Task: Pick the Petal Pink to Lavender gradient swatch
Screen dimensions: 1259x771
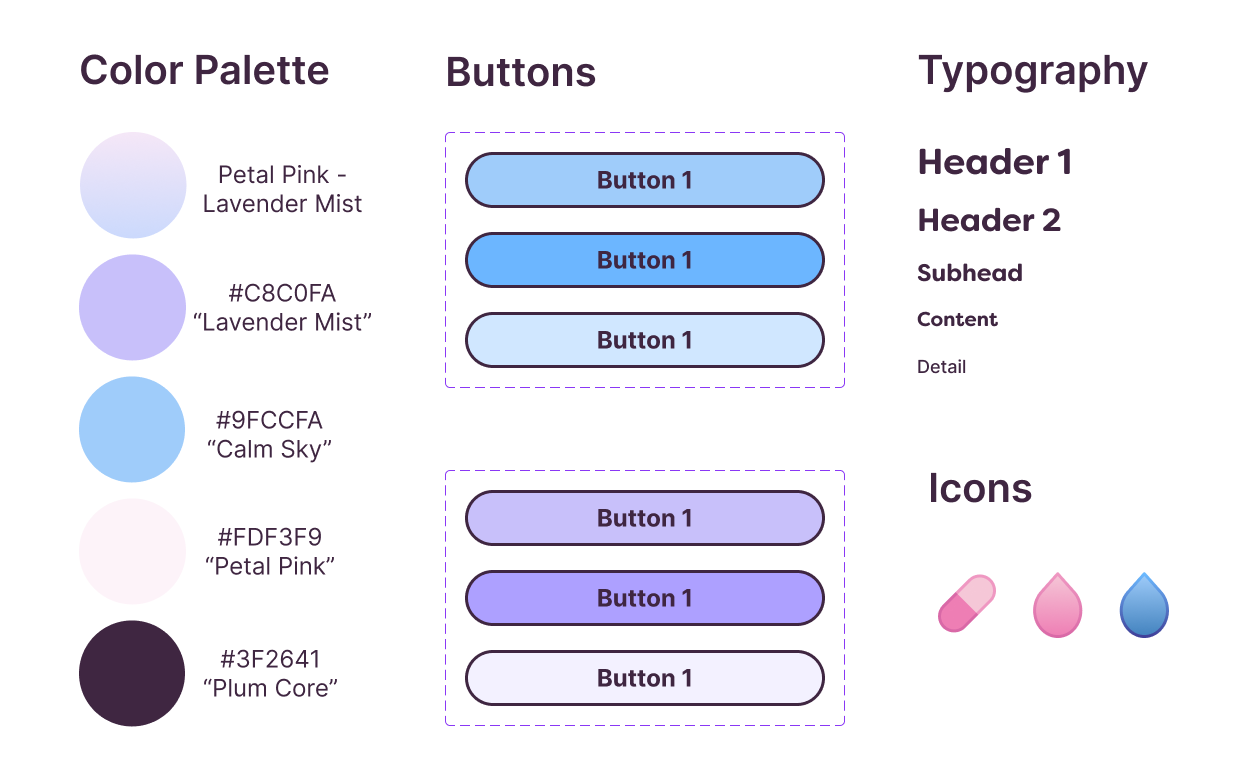Action: (x=133, y=185)
